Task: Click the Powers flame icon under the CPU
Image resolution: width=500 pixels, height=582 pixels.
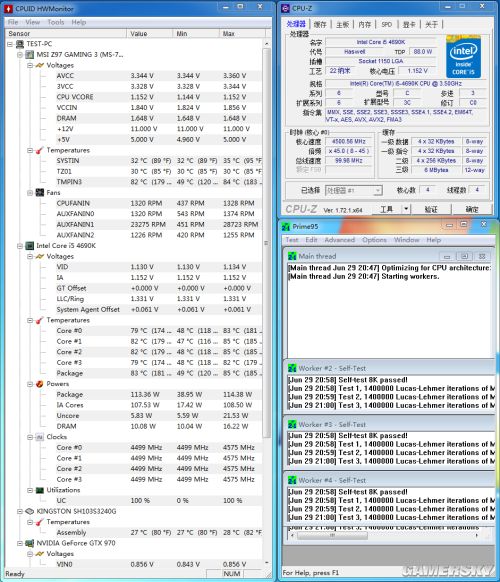Action: coord(40,384)
